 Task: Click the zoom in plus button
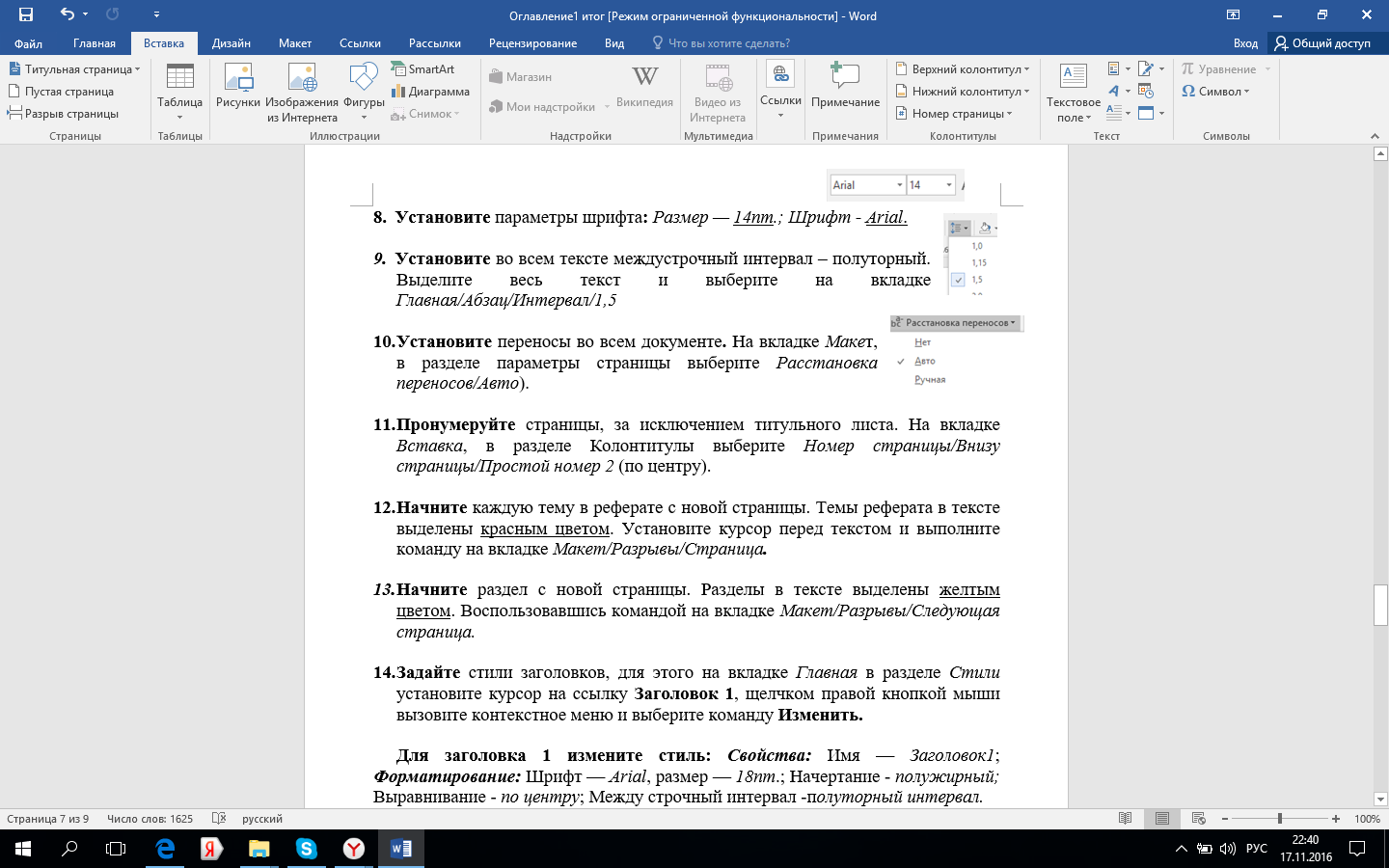tap(1336, 819)
